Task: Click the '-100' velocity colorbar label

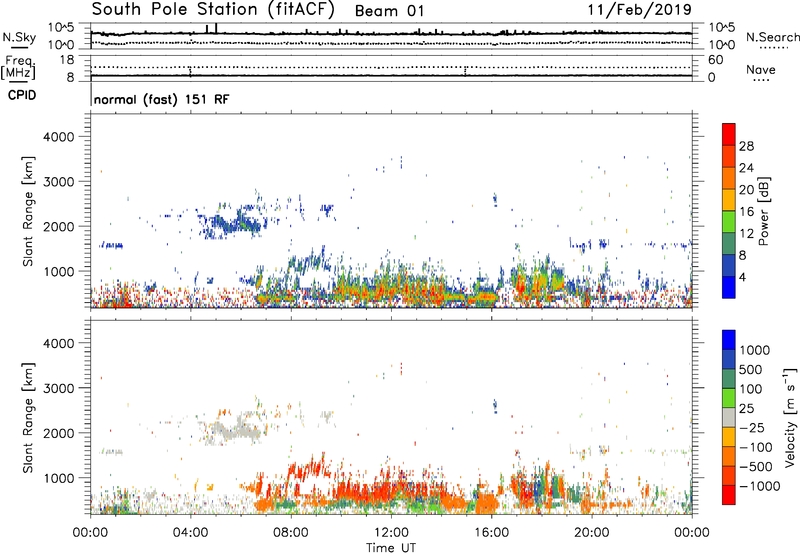Action: pyautogui.click(x=756, y=447)
